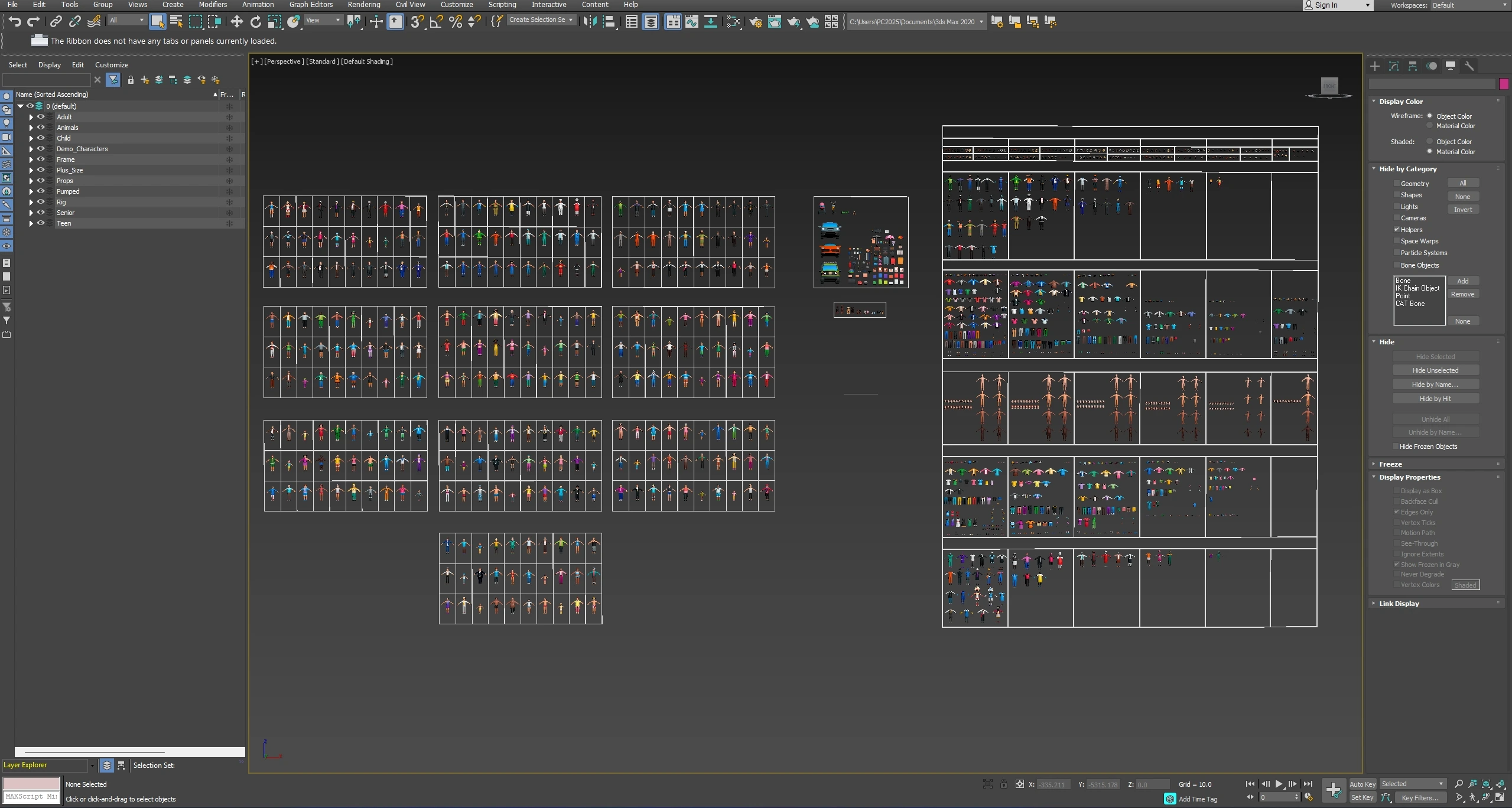Select Material Color wireframe radio button
Image resolution: width=1512 pixels, height=808 pixels.
pos(1430,126)
